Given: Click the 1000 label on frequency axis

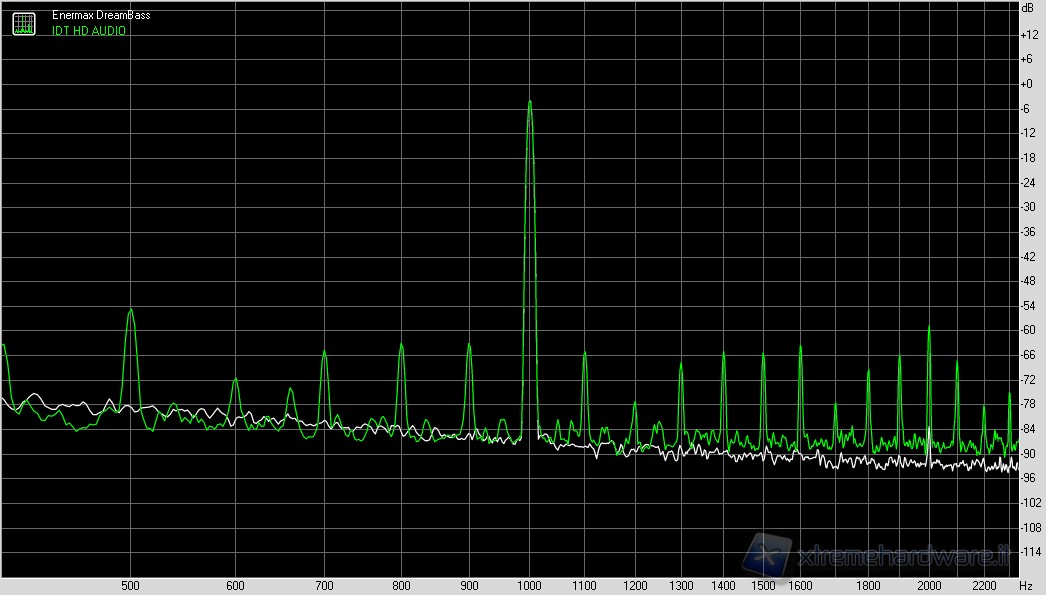Looking at the screenshot, I should [529, 586].
